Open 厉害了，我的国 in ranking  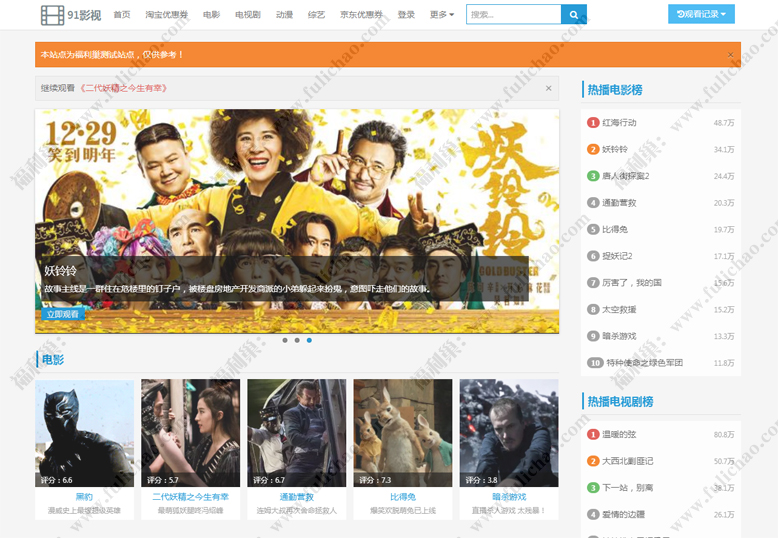(x=632, y=283)
